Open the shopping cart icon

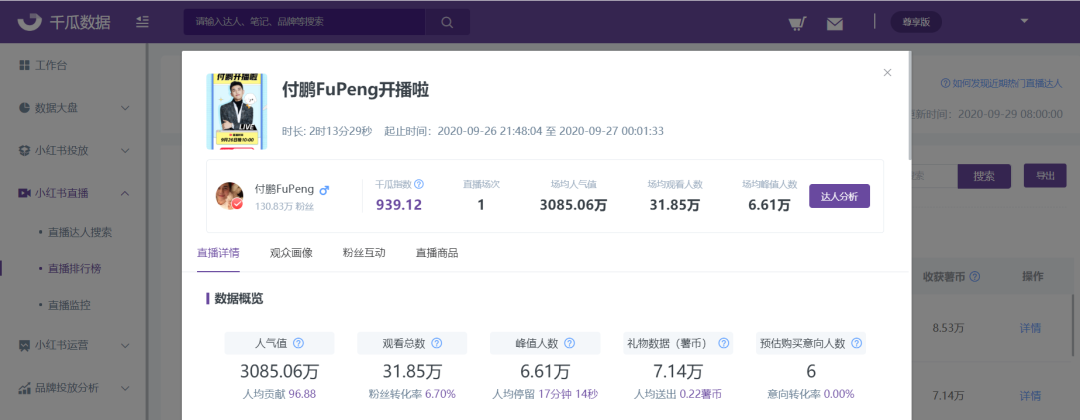tap(798, 23)
